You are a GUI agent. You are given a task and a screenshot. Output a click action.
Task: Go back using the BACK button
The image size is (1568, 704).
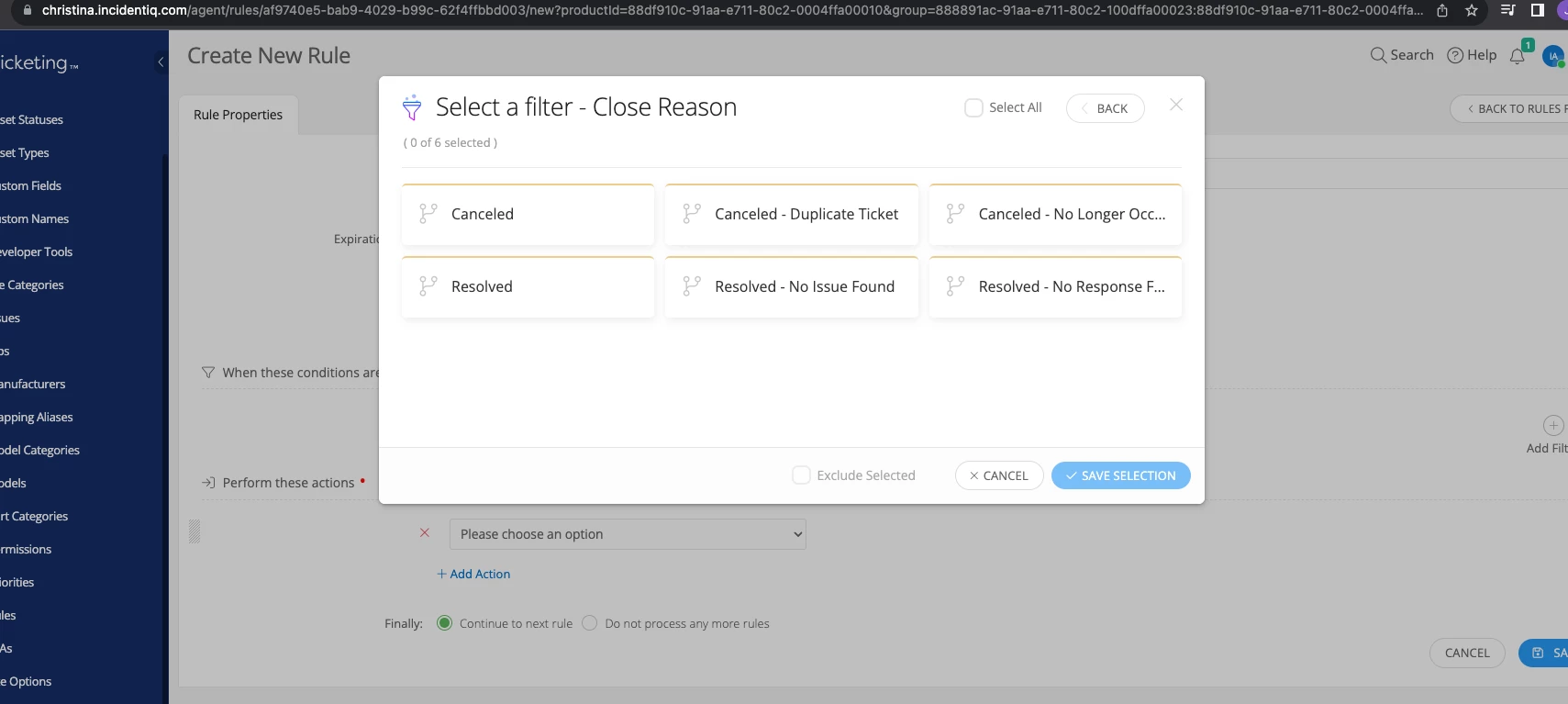tap(1105, 108)
